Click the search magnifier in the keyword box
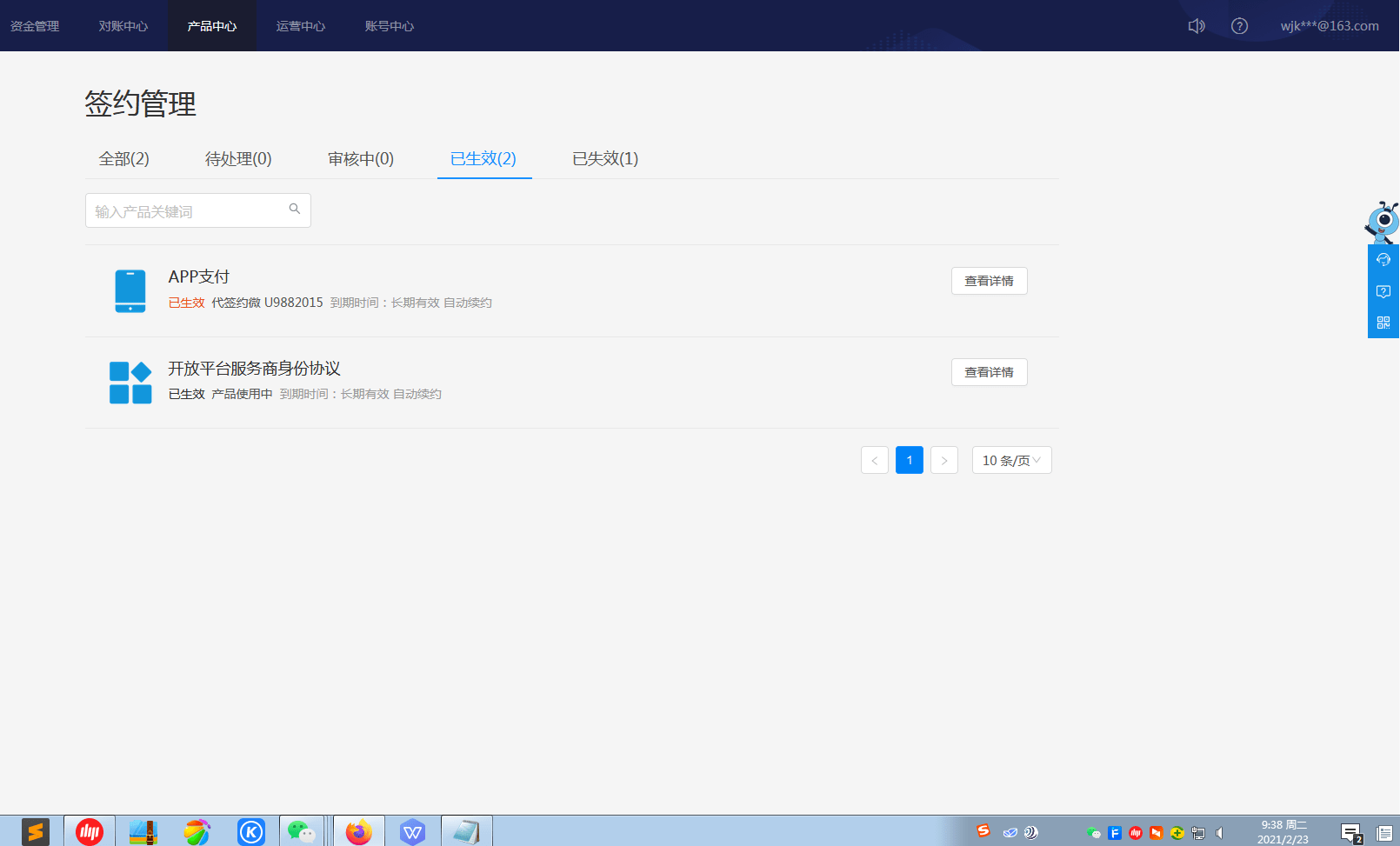Screen dimensions: 1400x846 pos(294,210)
